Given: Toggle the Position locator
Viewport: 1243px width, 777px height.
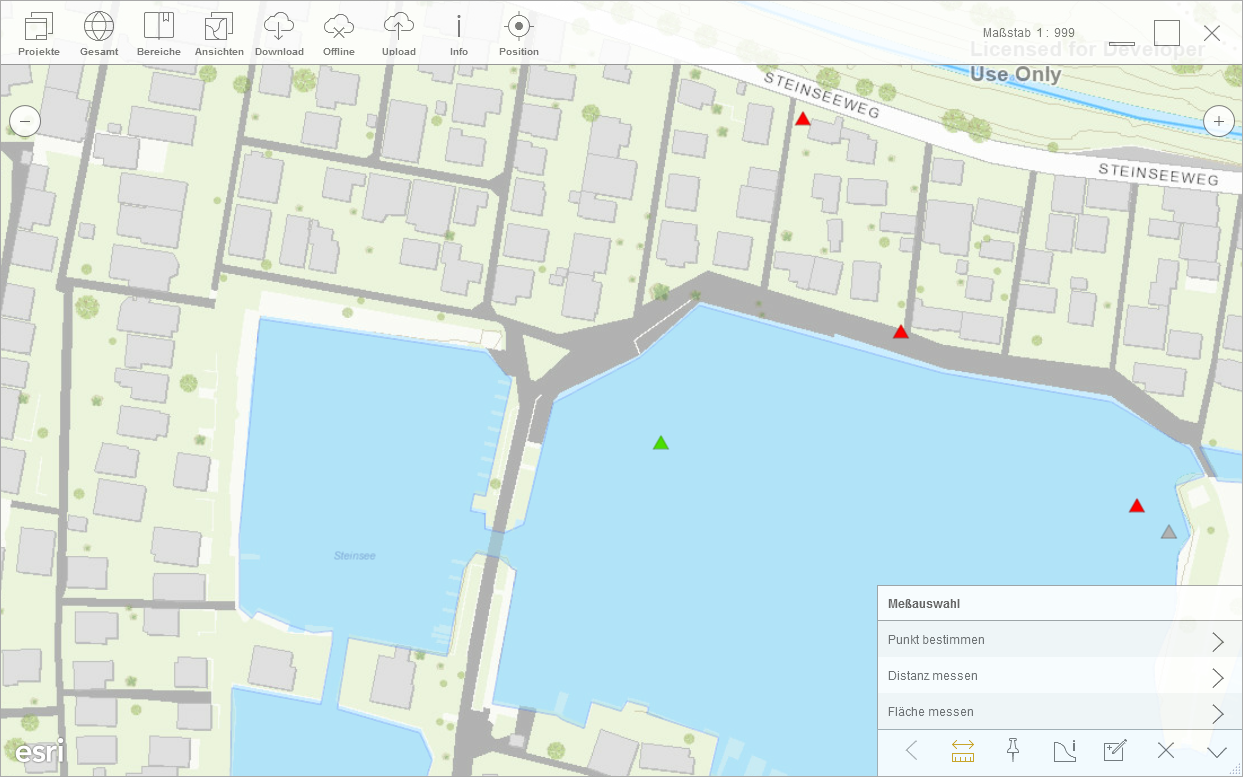Looking at the screenshot, I should point(518,33).
